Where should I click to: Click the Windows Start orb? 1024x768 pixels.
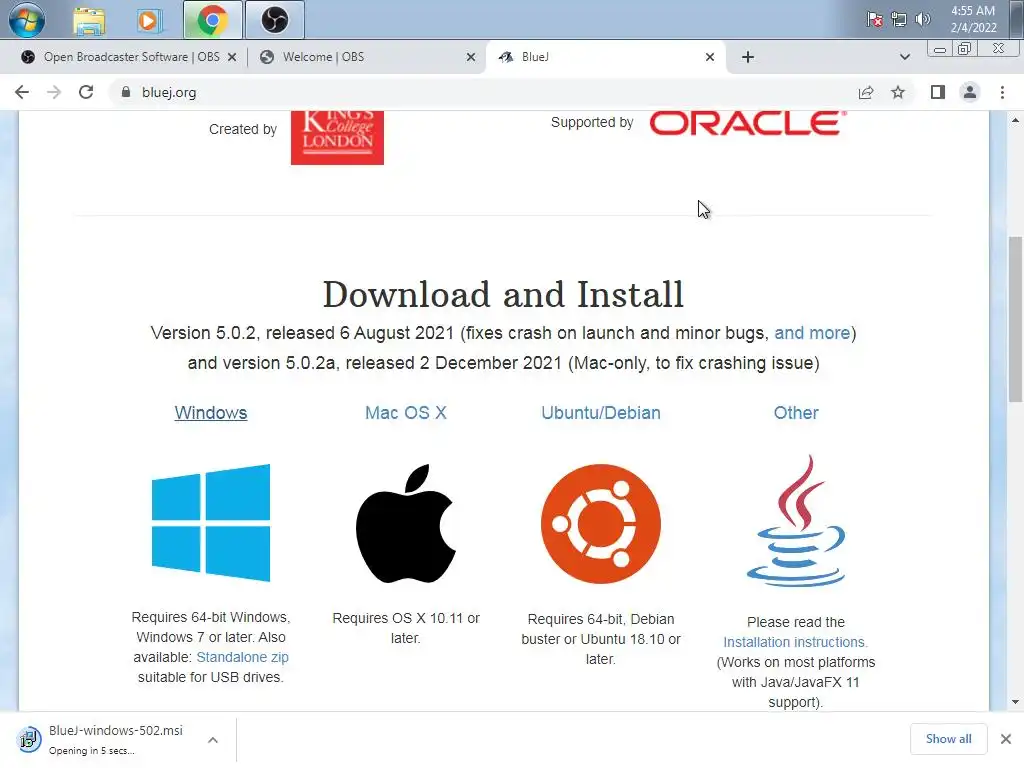27,20
